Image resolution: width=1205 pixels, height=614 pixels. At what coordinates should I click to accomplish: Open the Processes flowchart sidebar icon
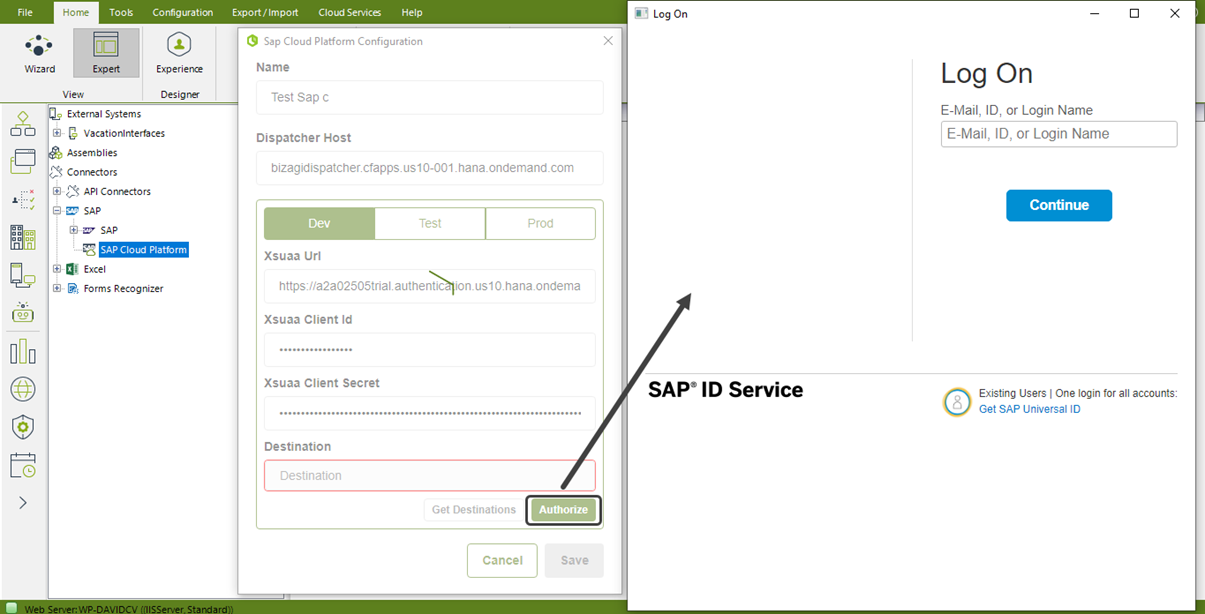23,124
